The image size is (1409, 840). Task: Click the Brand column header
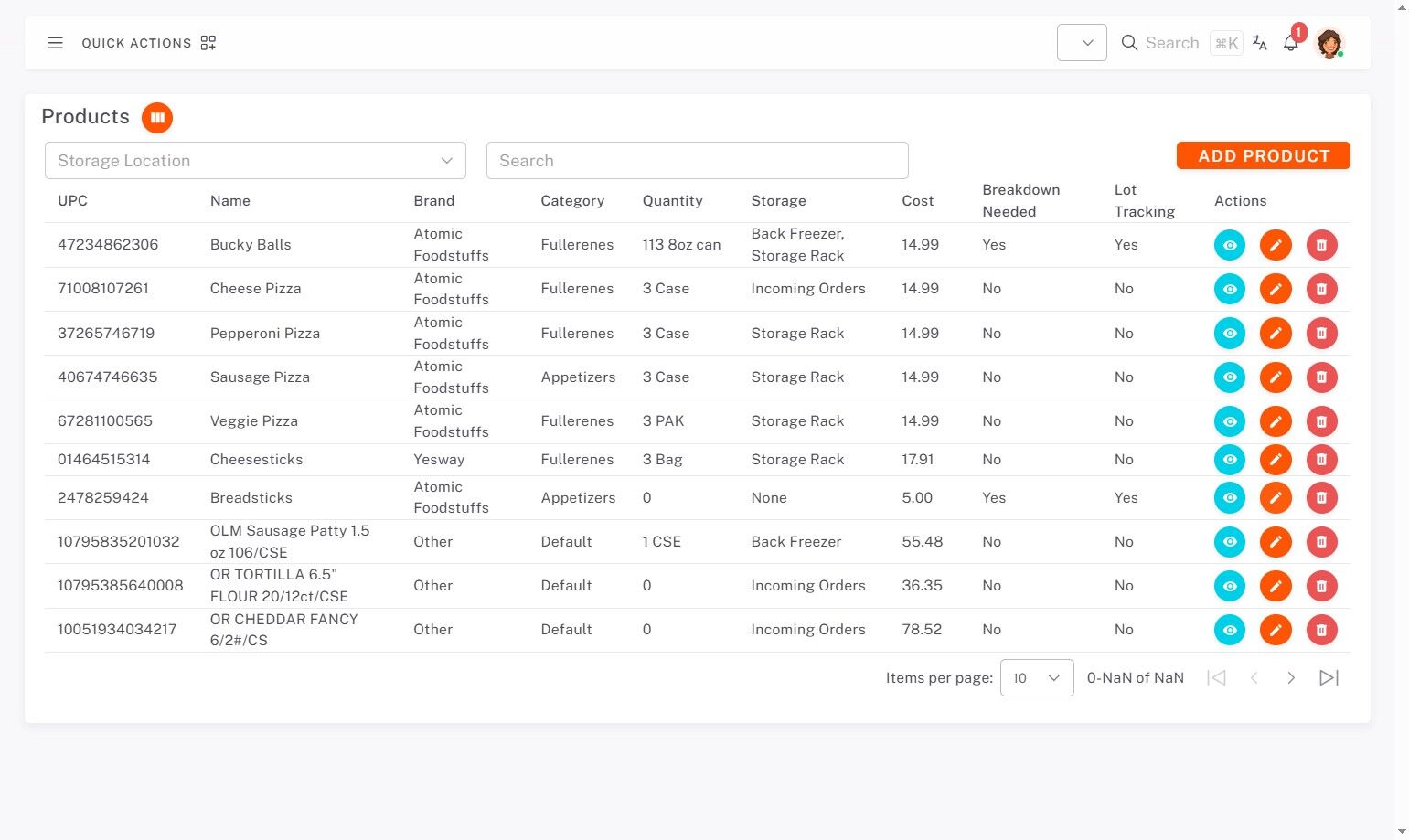[434, 201]
